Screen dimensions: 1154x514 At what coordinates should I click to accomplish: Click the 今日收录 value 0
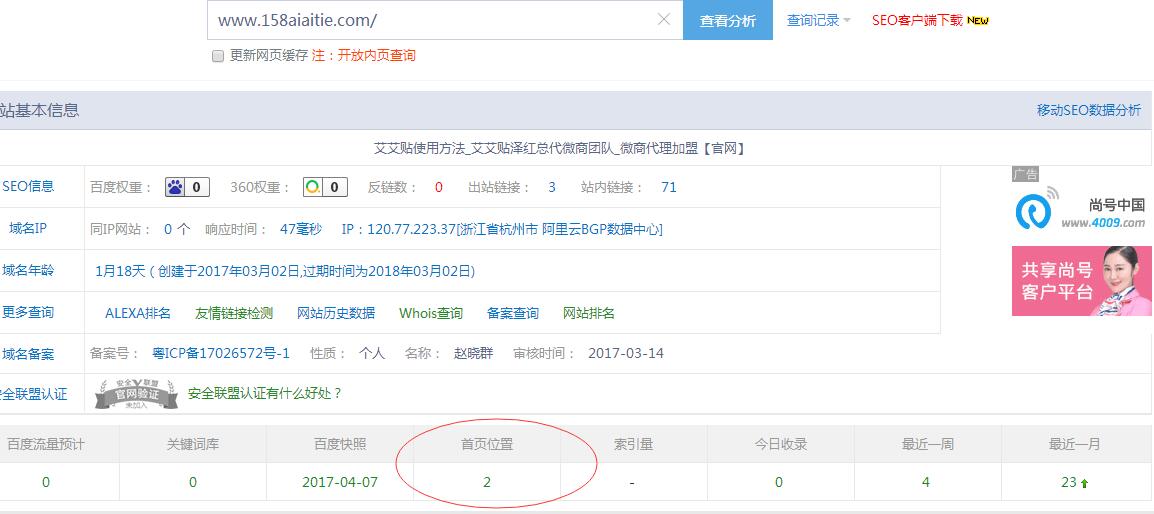pos(779,482)
